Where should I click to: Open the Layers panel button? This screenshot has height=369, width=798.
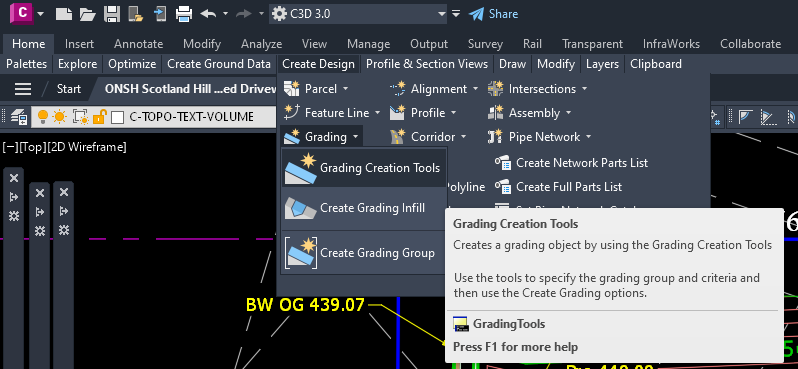602,64
